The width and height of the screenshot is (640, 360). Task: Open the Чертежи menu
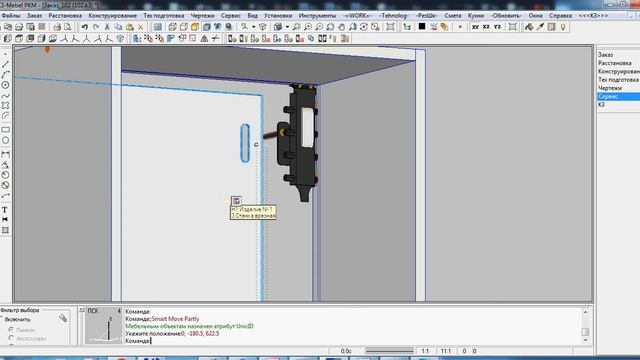202,16
